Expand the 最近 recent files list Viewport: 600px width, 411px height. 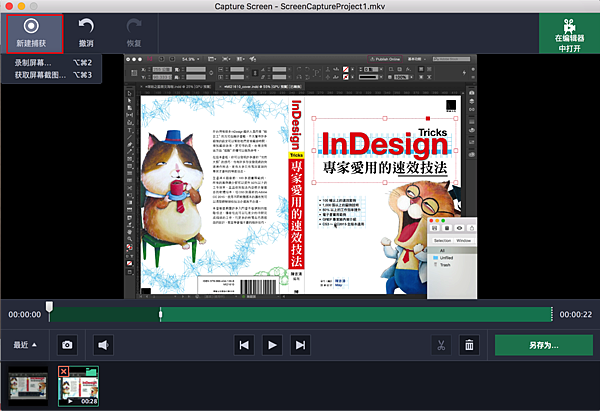pyautogui.click(x=26, y=345)
